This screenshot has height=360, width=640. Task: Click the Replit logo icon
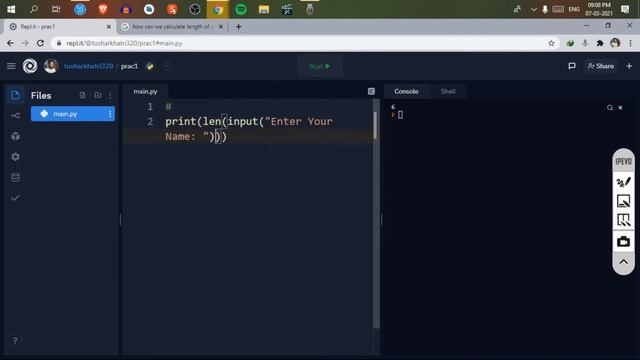coord(30,66)
